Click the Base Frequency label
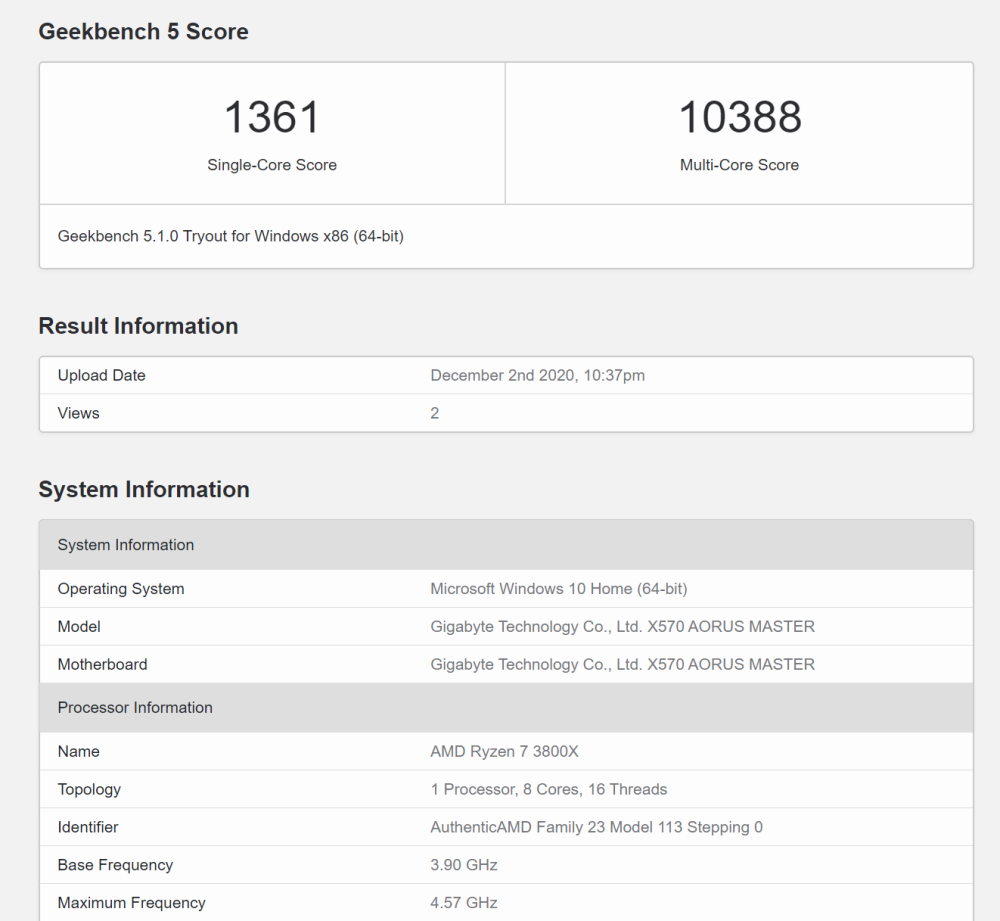 (115, 865)
